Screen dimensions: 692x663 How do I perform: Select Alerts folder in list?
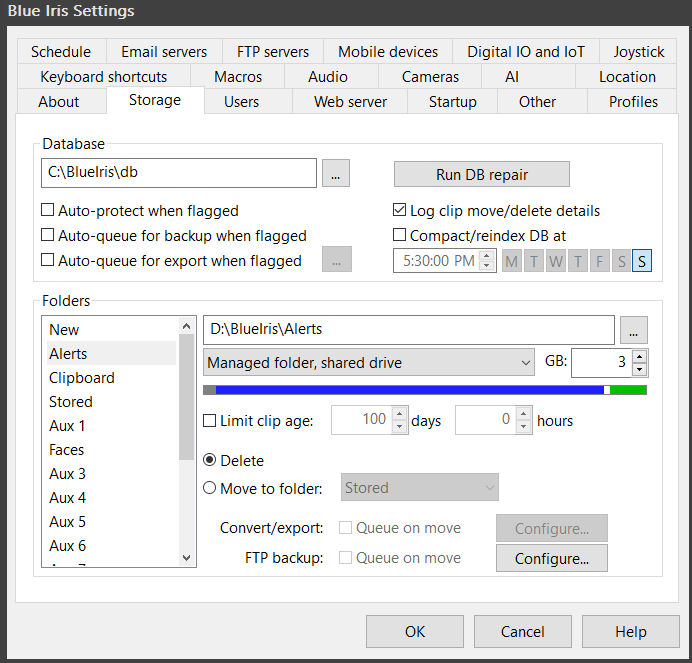coord(111,353)
